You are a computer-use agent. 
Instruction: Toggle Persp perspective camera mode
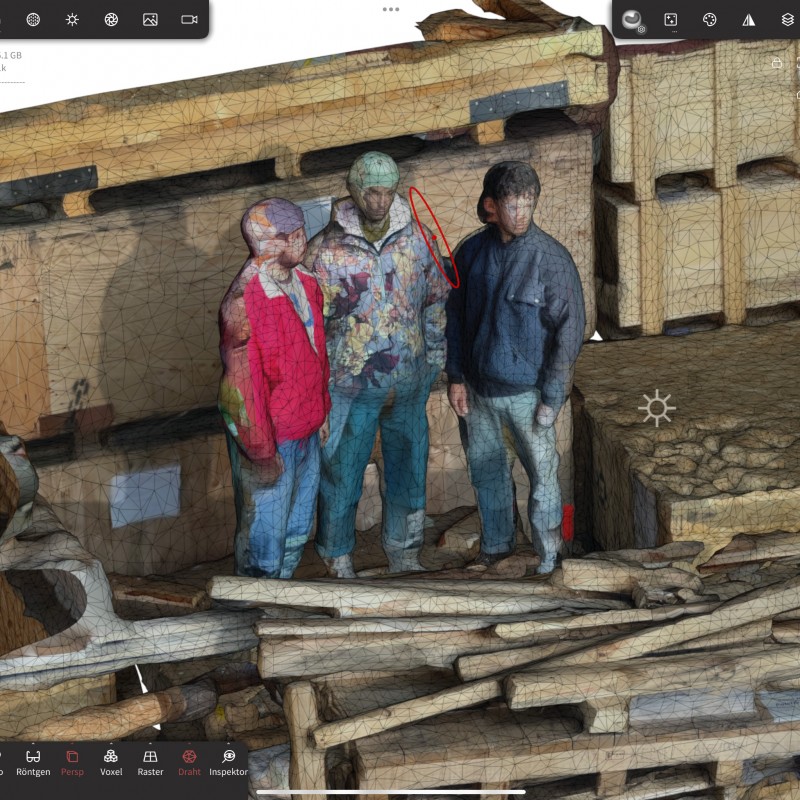tap(72, 762)
